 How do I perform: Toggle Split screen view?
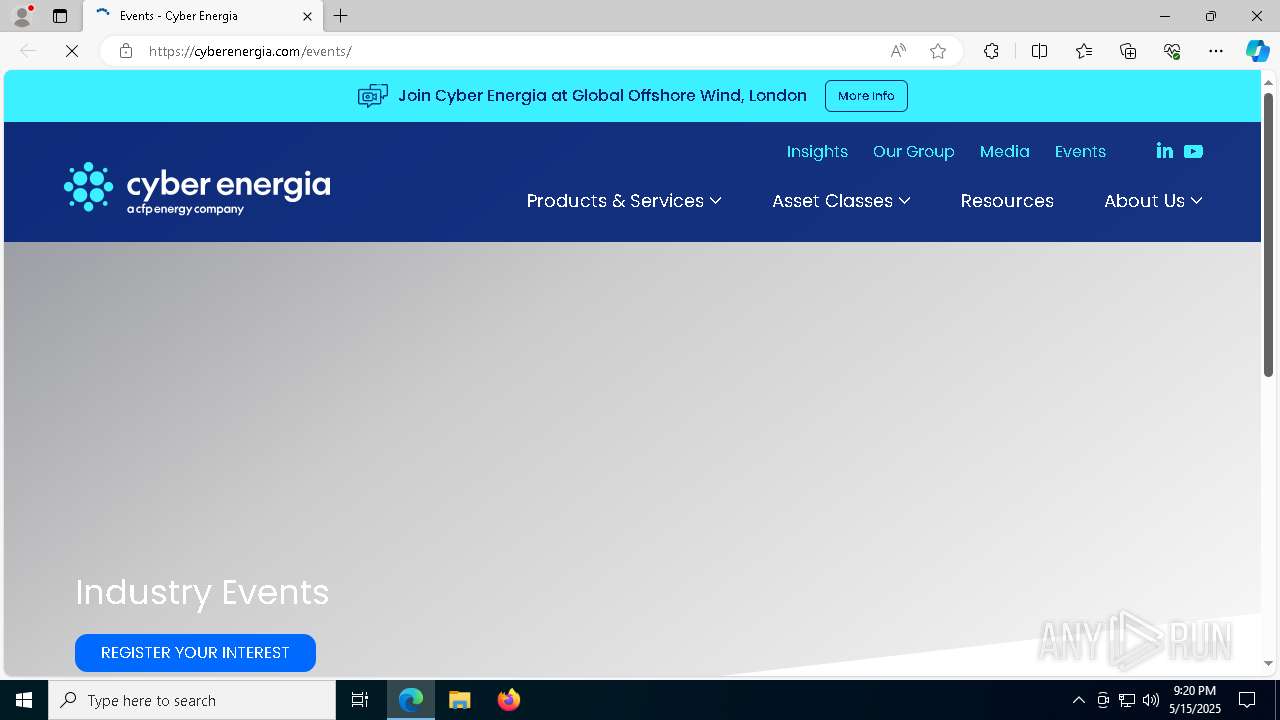1039,51
